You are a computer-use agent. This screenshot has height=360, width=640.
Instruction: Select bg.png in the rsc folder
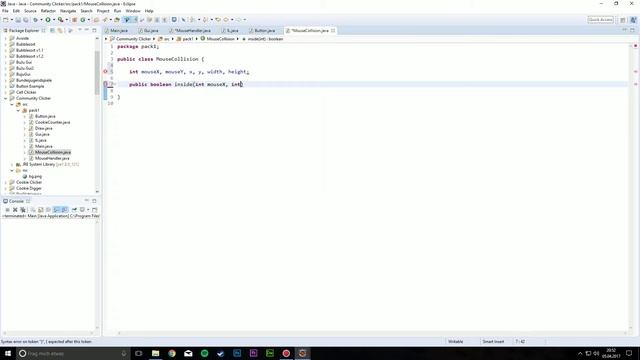[x=35, y=176]
